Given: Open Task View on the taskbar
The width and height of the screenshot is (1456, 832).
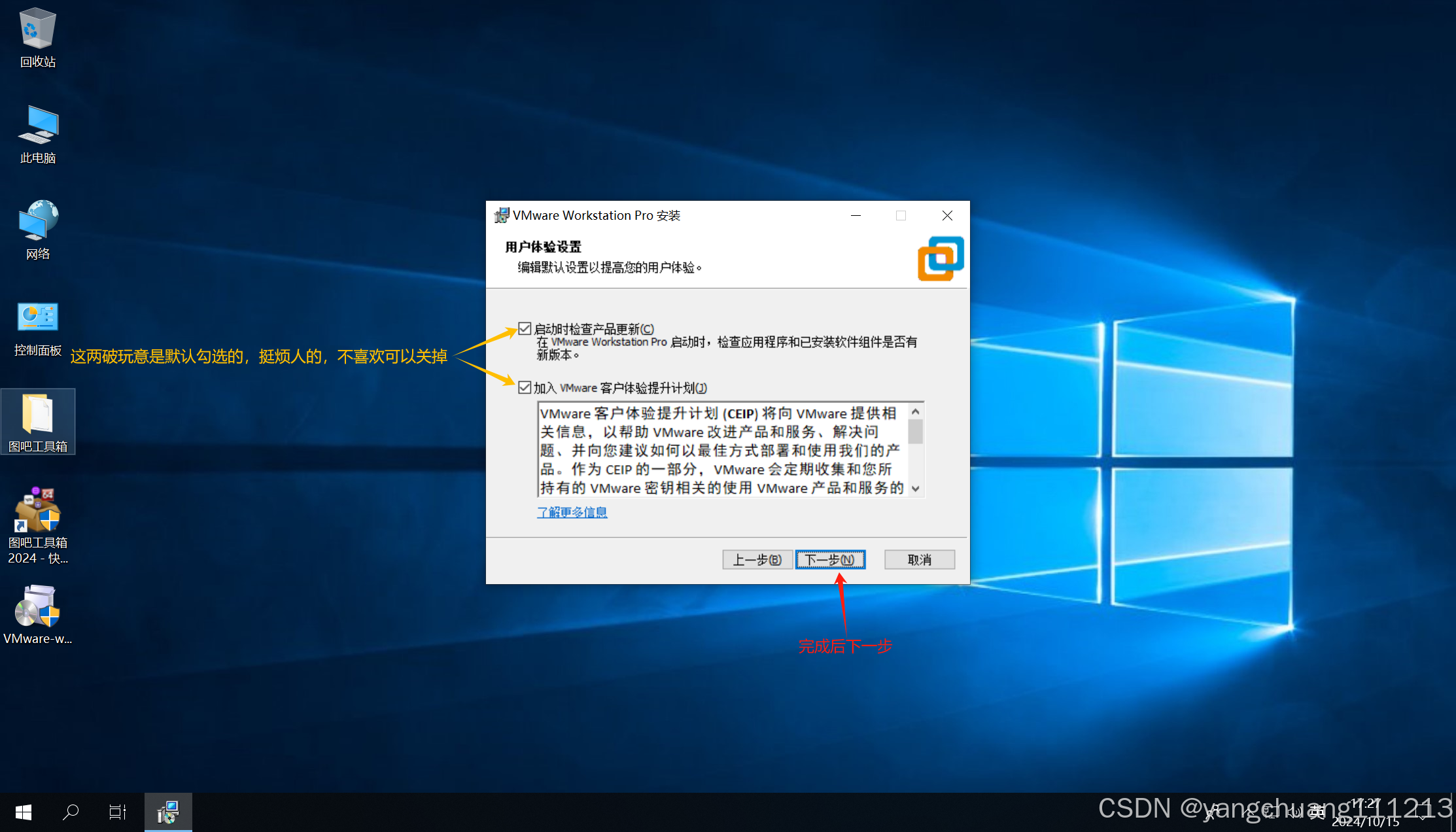Looking at the screenshot, I should click(x=118, y=812).
